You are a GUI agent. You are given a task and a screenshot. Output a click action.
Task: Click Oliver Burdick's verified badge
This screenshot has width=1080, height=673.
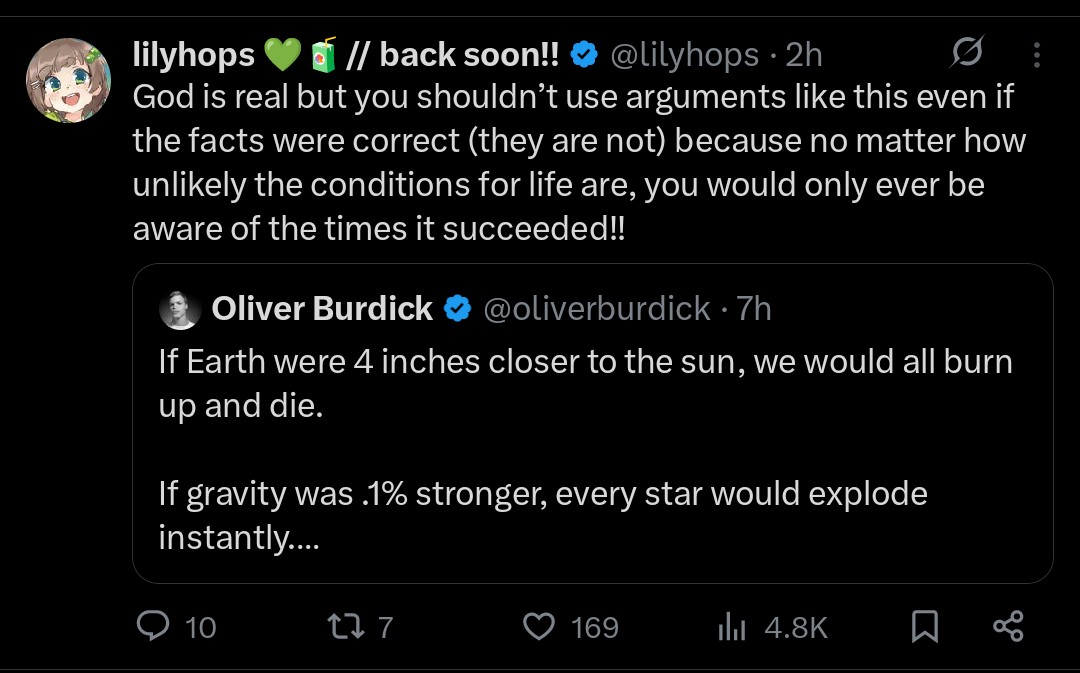point(457,308)
